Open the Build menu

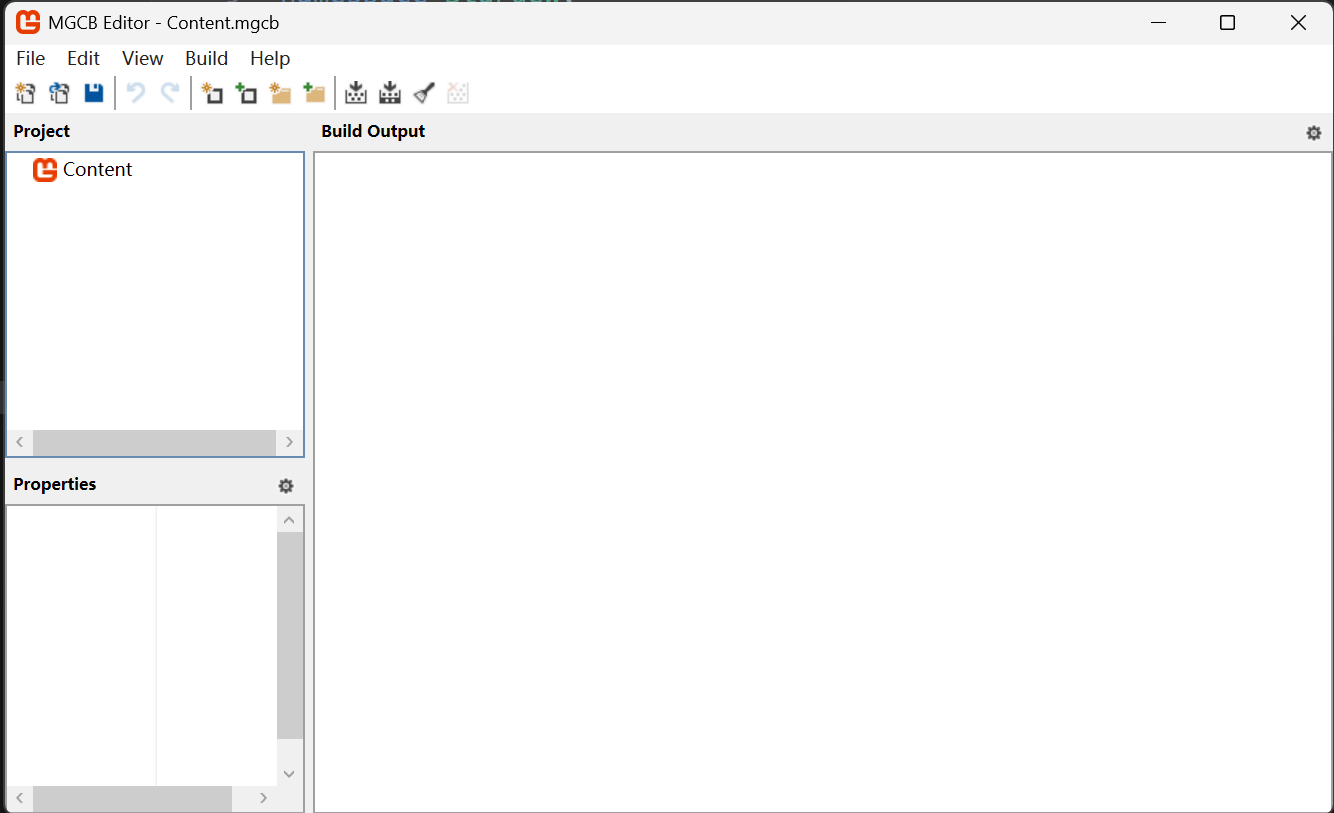pos(207,58)
